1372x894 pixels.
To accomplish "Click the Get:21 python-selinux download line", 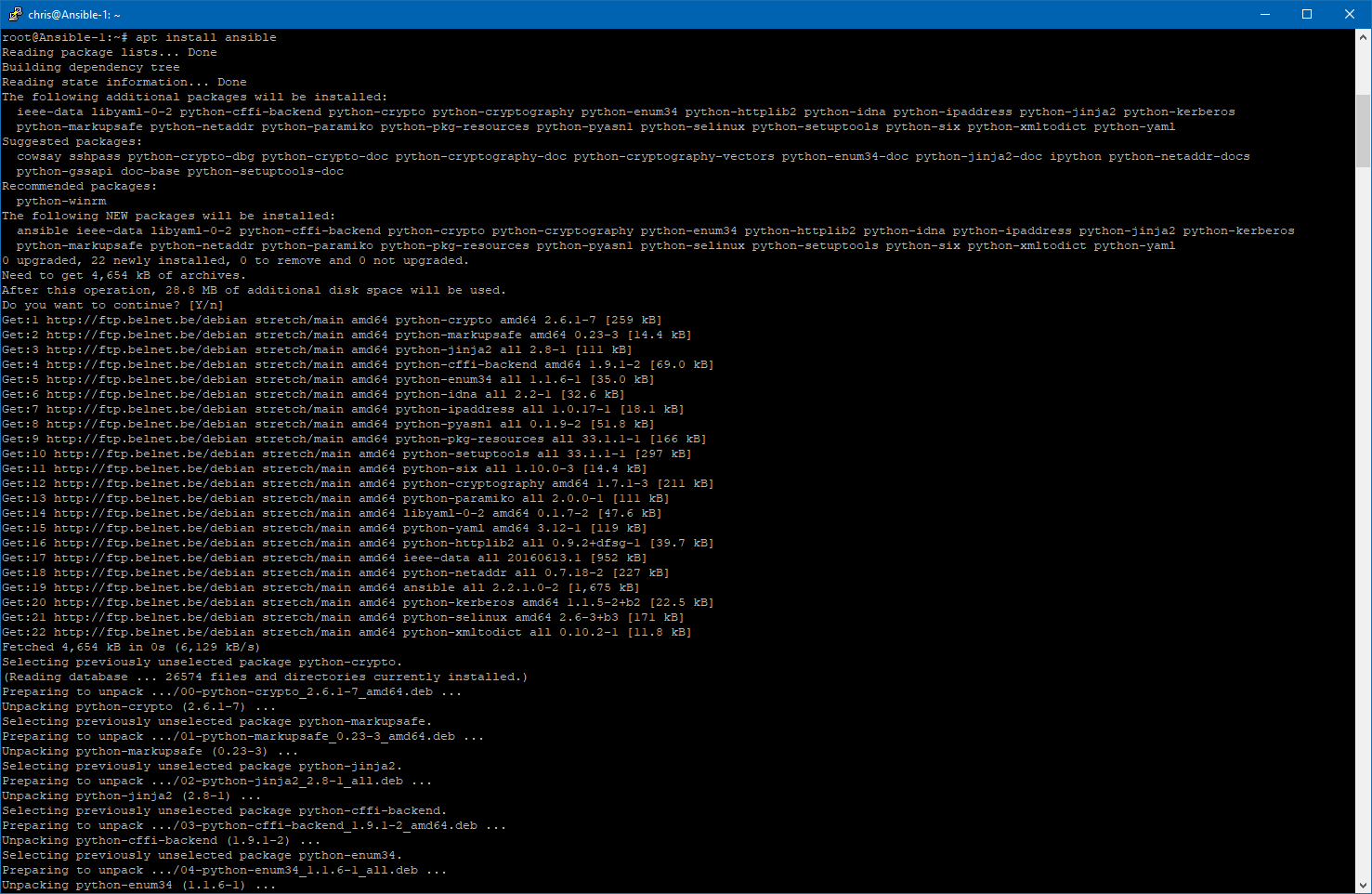I will click(x=344, y=617).
